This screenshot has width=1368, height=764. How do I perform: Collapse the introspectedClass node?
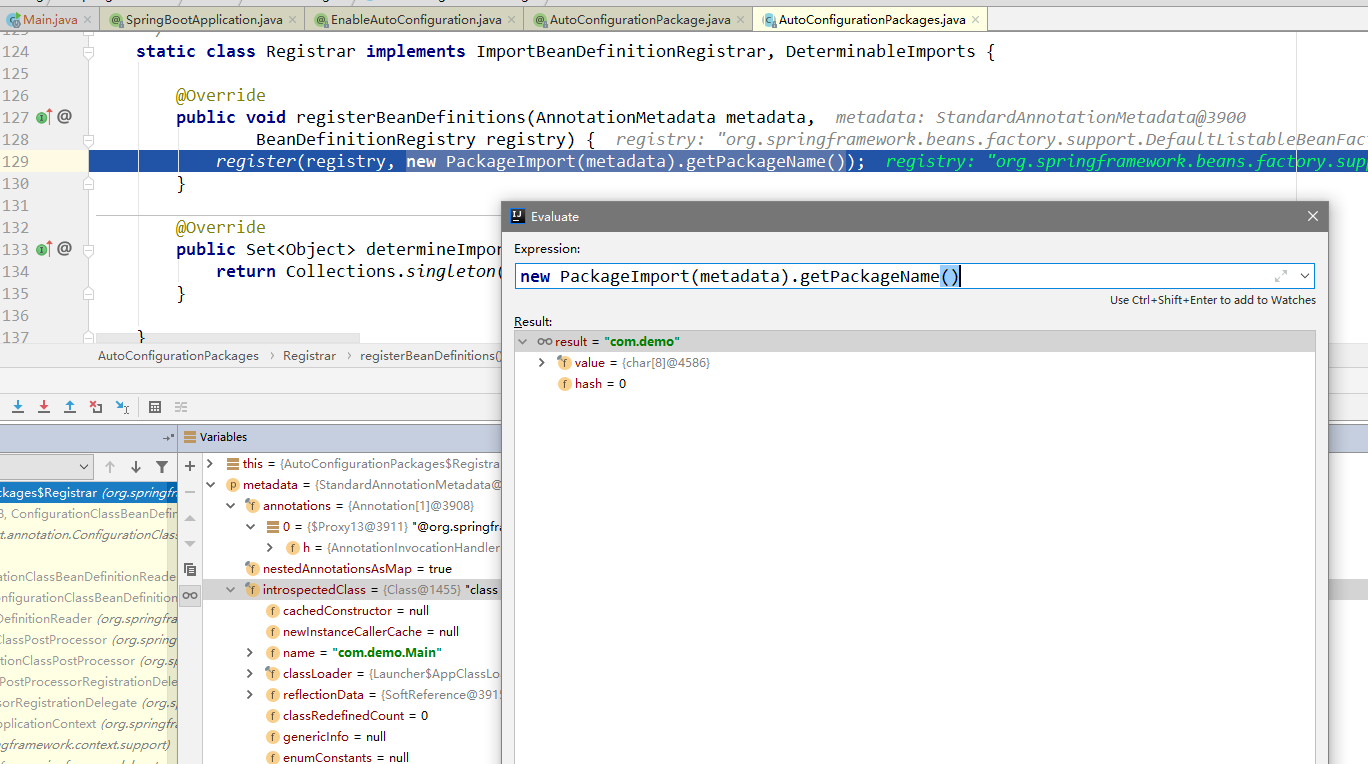click(230, 590)
